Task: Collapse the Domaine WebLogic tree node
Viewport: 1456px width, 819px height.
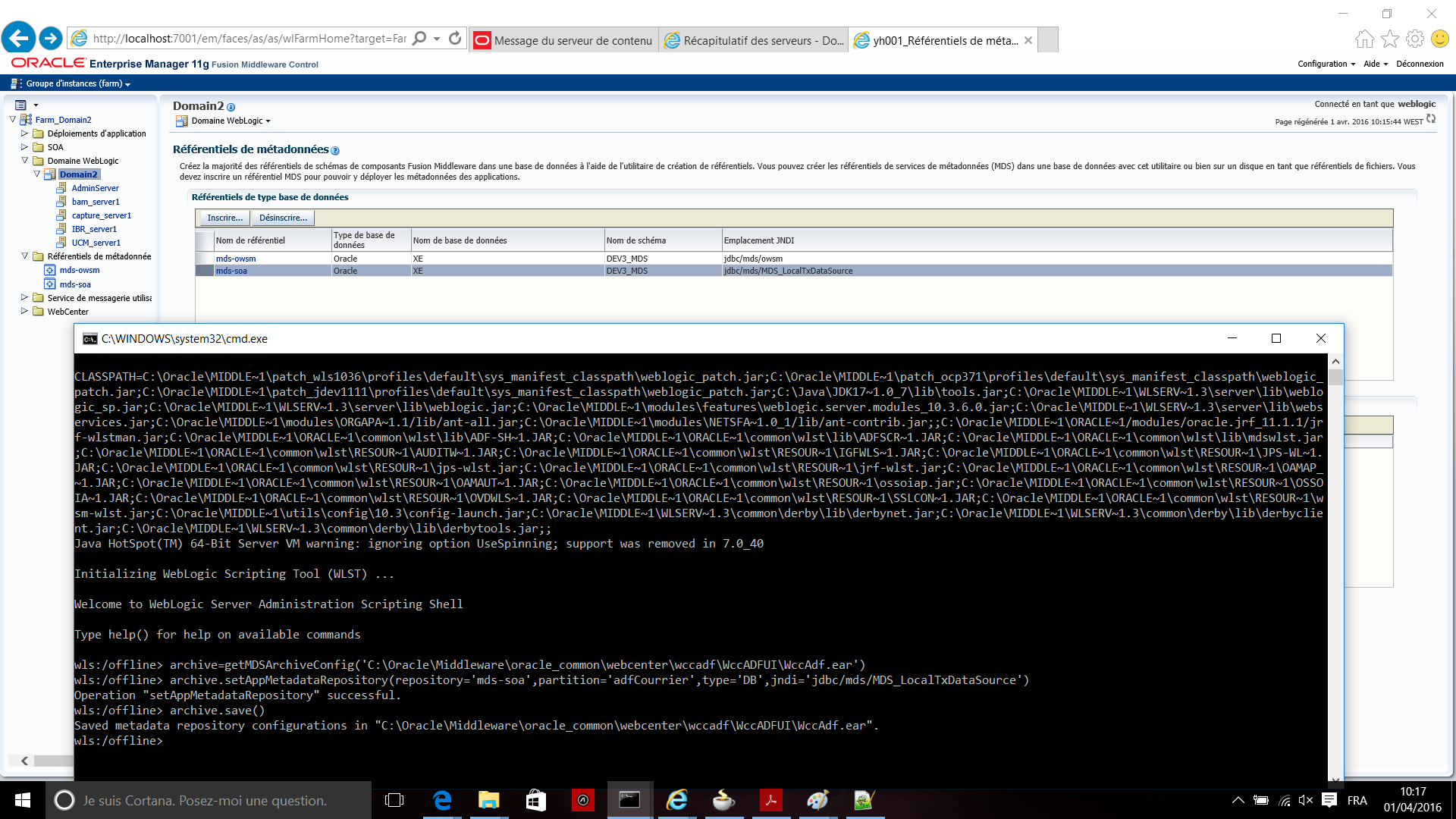Action: 24,161
